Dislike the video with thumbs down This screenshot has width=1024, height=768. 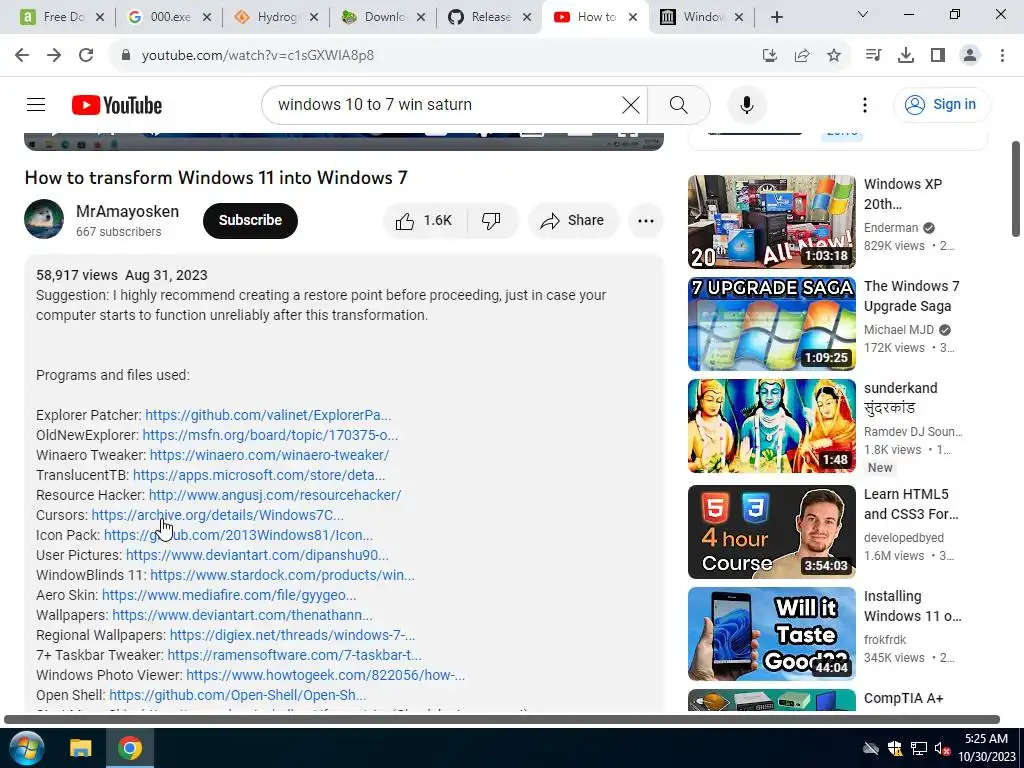[491, 221]
